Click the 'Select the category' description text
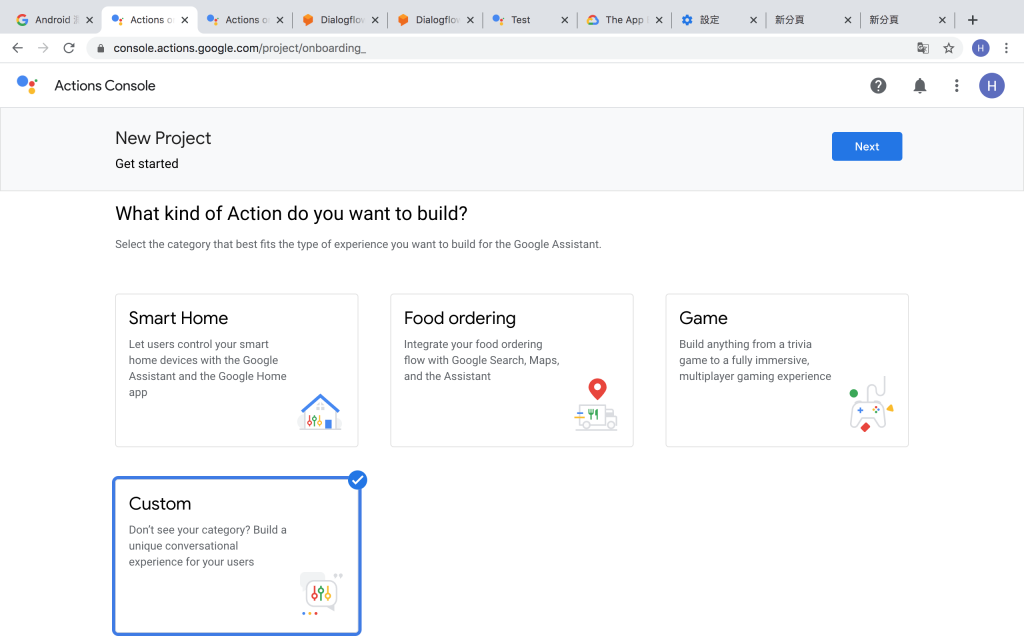Image resolution: width=1024 pixels, height=640 pixels. click(358, 244)
